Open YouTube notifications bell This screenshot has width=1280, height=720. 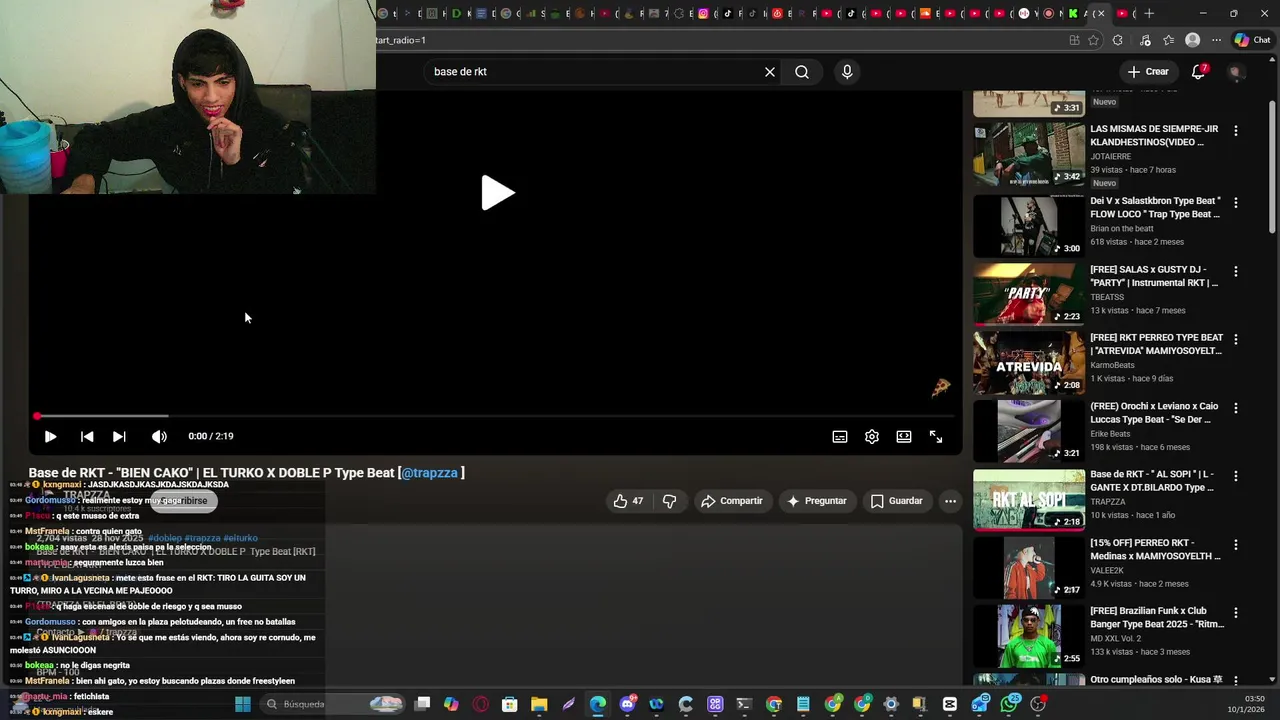[x=1198, y=72]
